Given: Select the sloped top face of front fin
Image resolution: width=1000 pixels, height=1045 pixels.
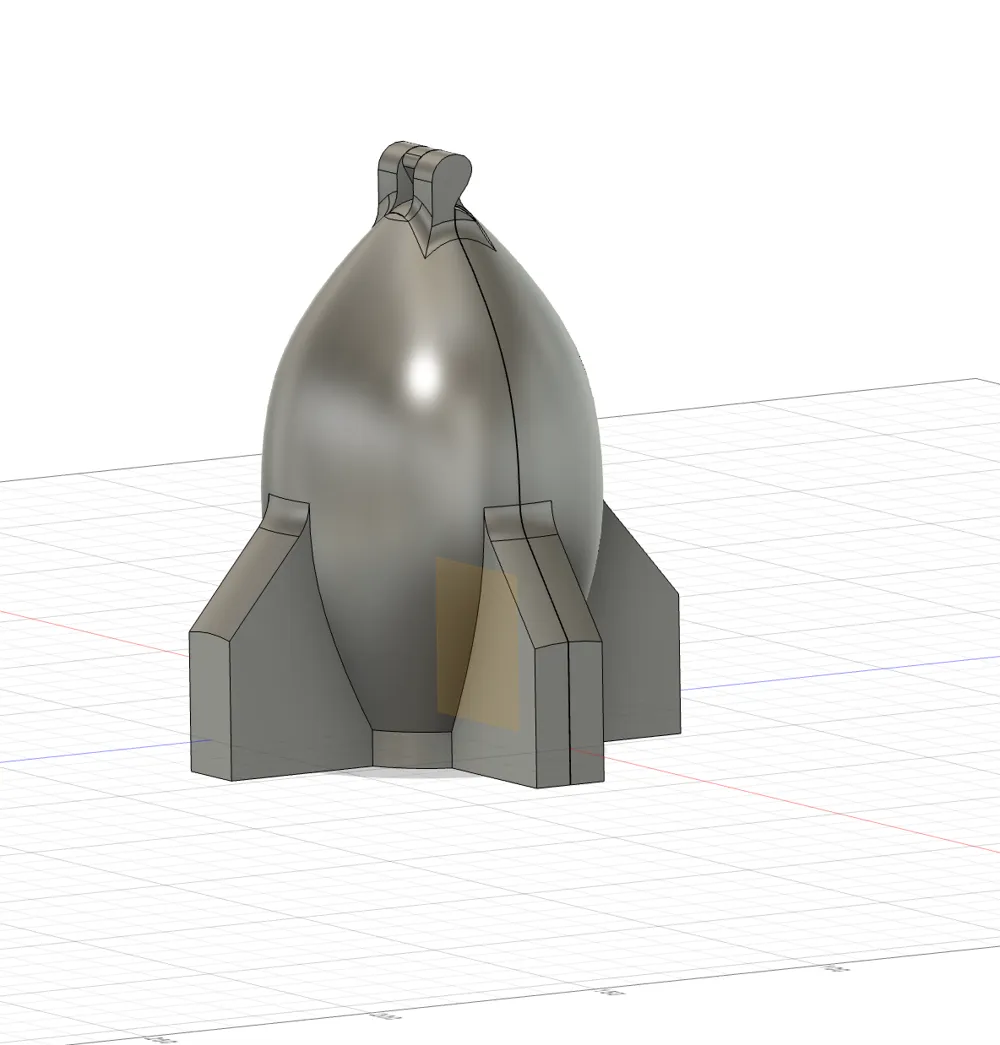Looking at the screenshot, I should 542,586.
